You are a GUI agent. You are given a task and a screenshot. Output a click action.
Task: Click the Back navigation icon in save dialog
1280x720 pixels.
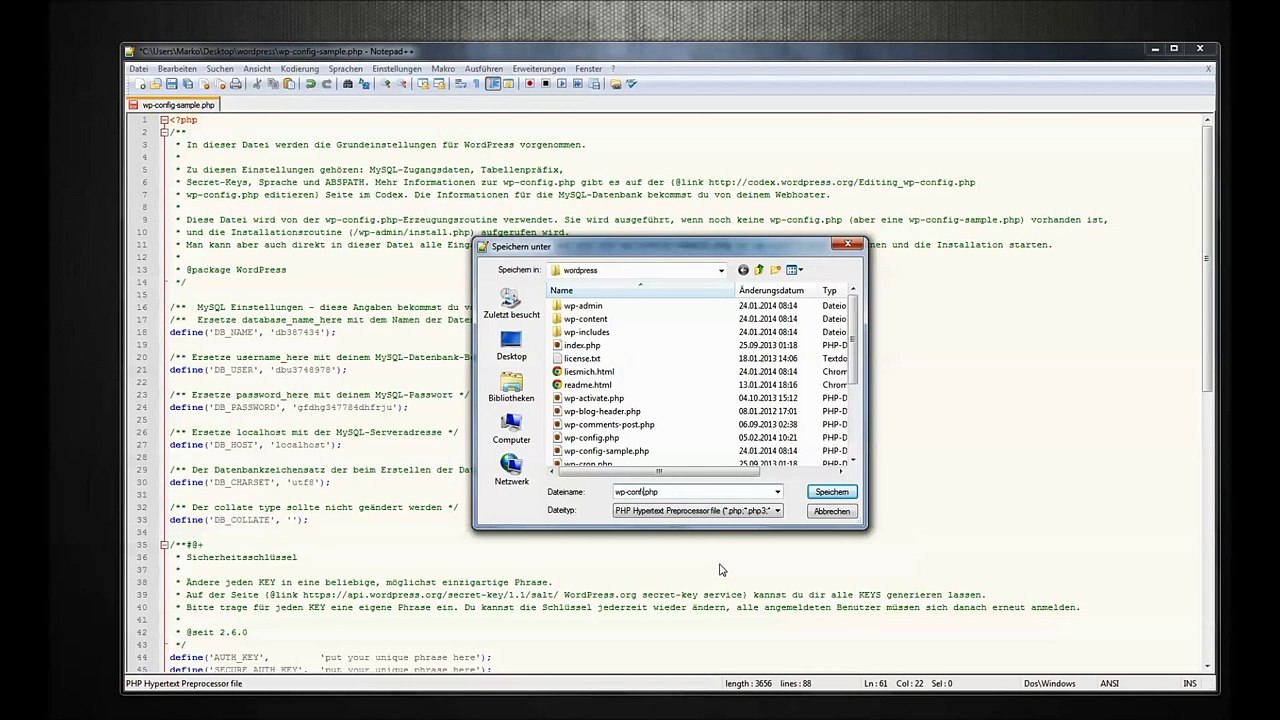point(743,270)
